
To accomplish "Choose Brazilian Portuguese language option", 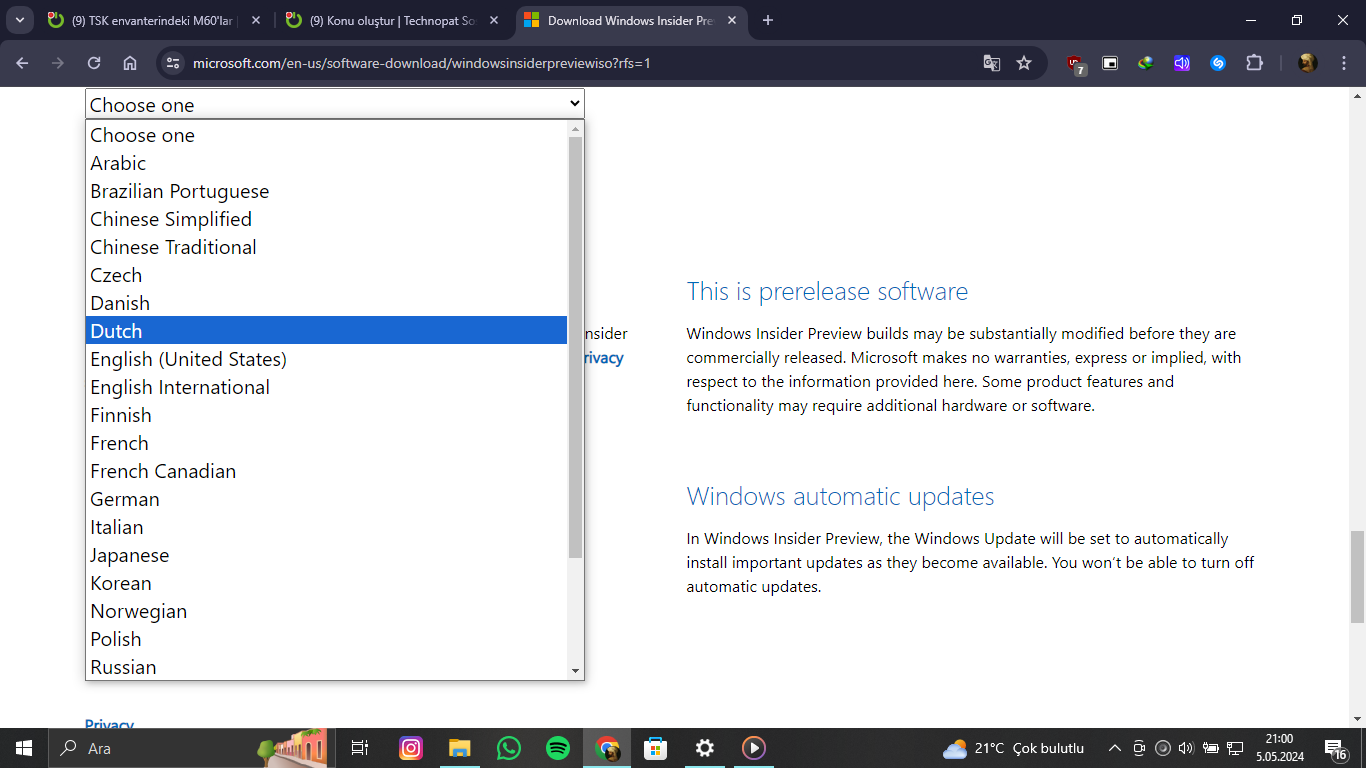I will (x=326, y=191).
